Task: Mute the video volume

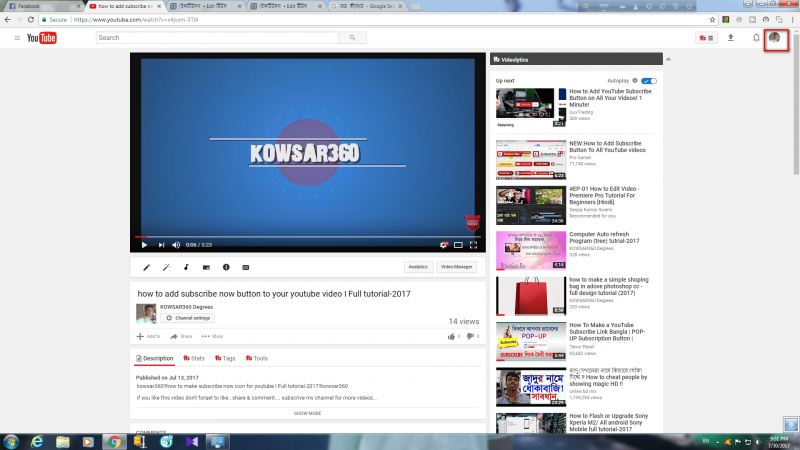Action: pos(176,245)
